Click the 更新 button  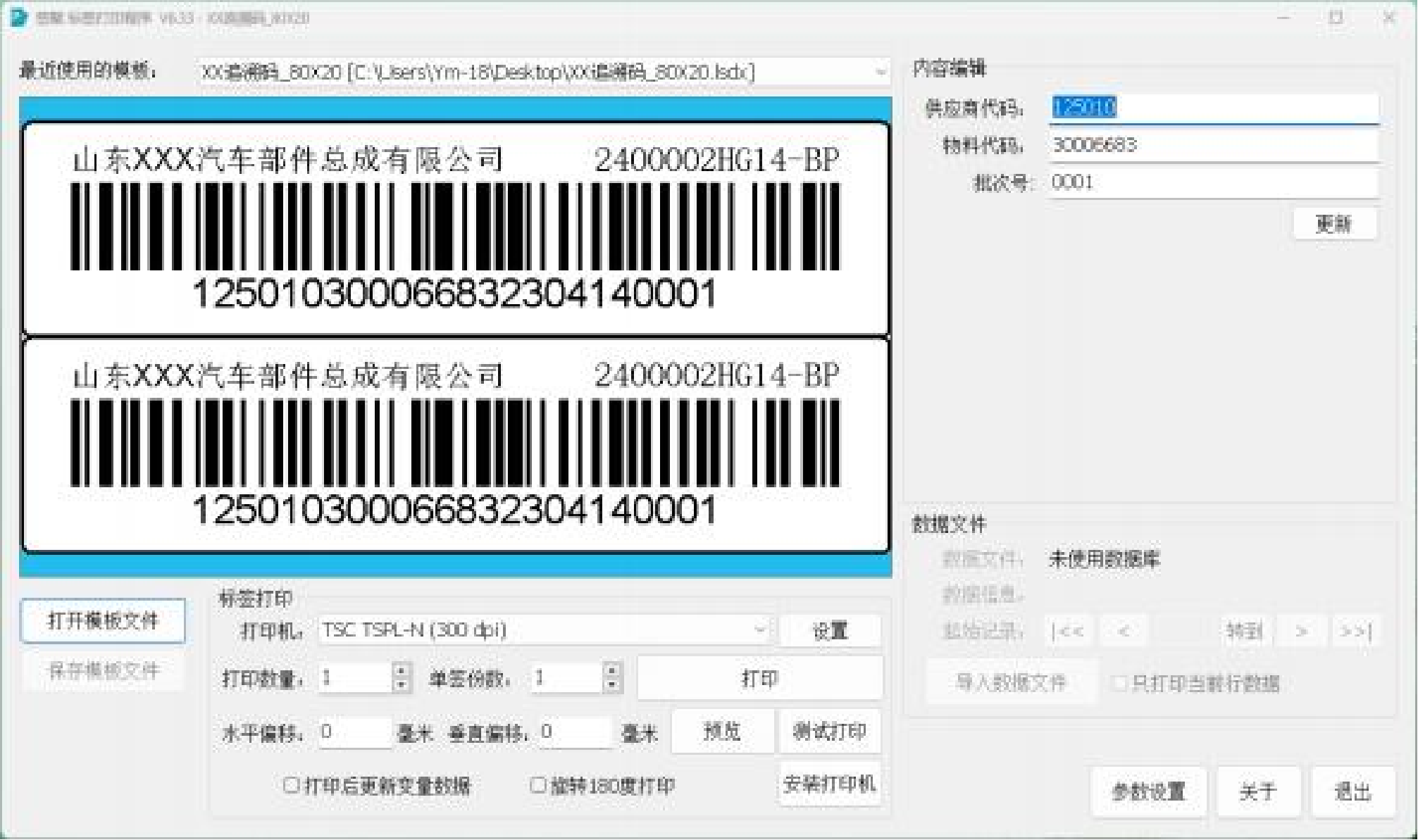(1333, 224)
